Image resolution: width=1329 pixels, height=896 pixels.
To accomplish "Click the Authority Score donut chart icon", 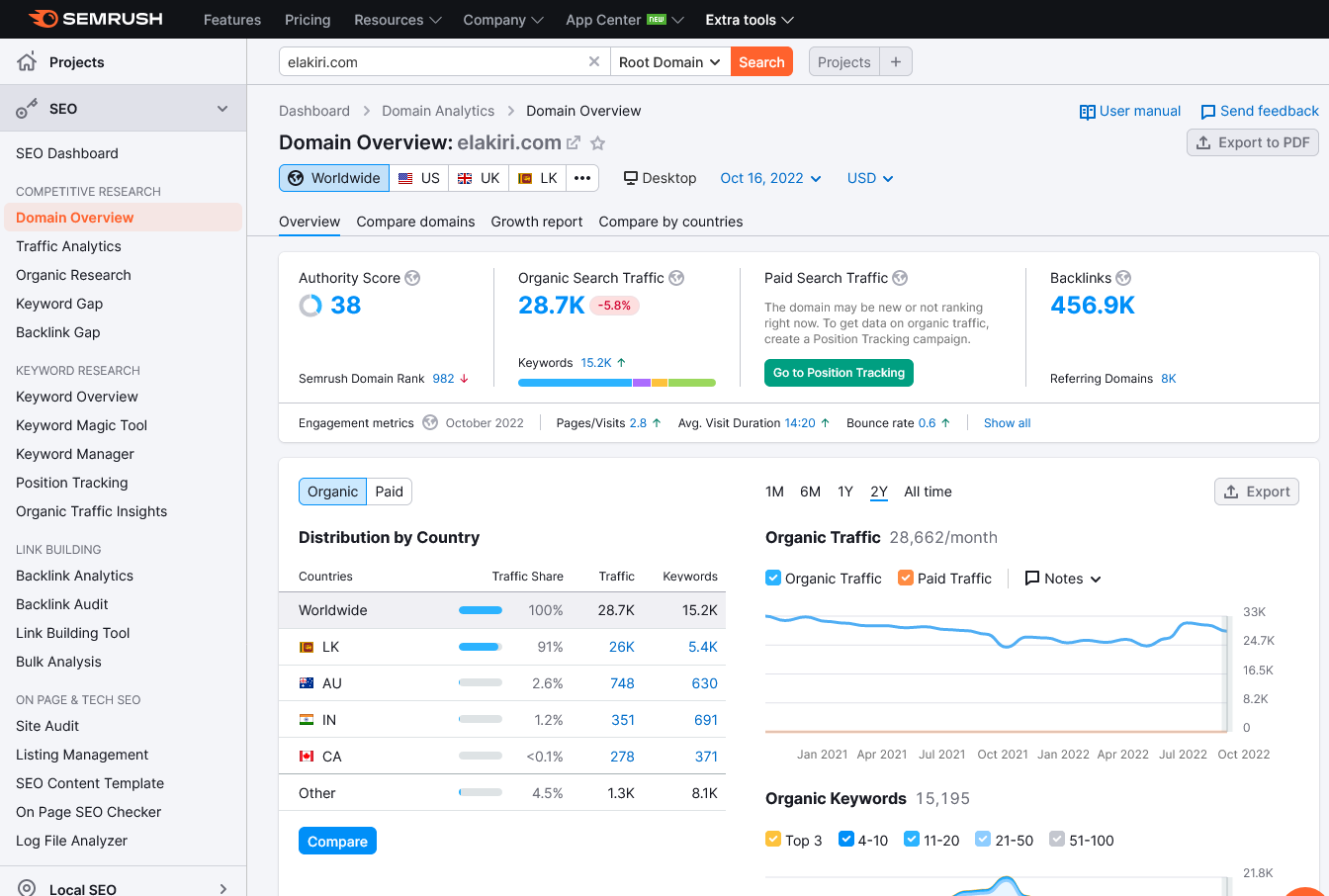I will click(310, 306).
